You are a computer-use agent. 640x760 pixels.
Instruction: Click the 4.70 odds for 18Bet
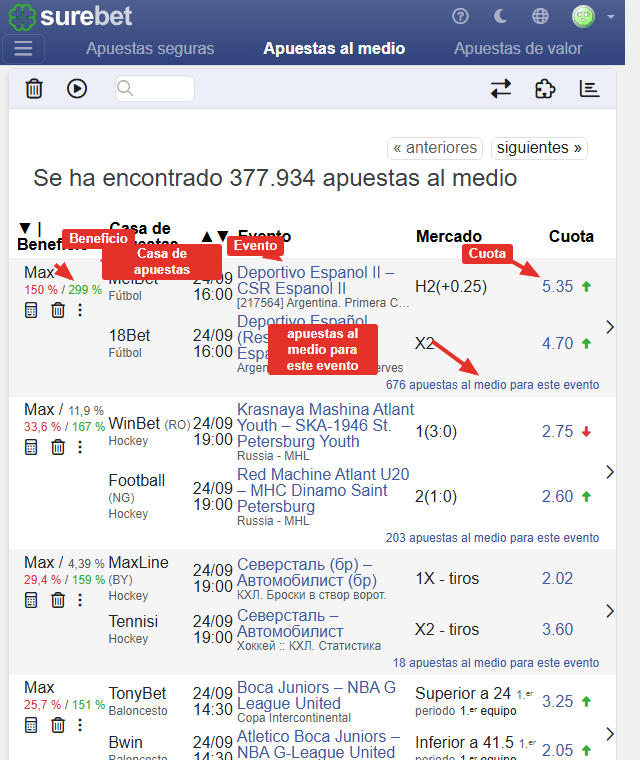[x=558, y=344]
